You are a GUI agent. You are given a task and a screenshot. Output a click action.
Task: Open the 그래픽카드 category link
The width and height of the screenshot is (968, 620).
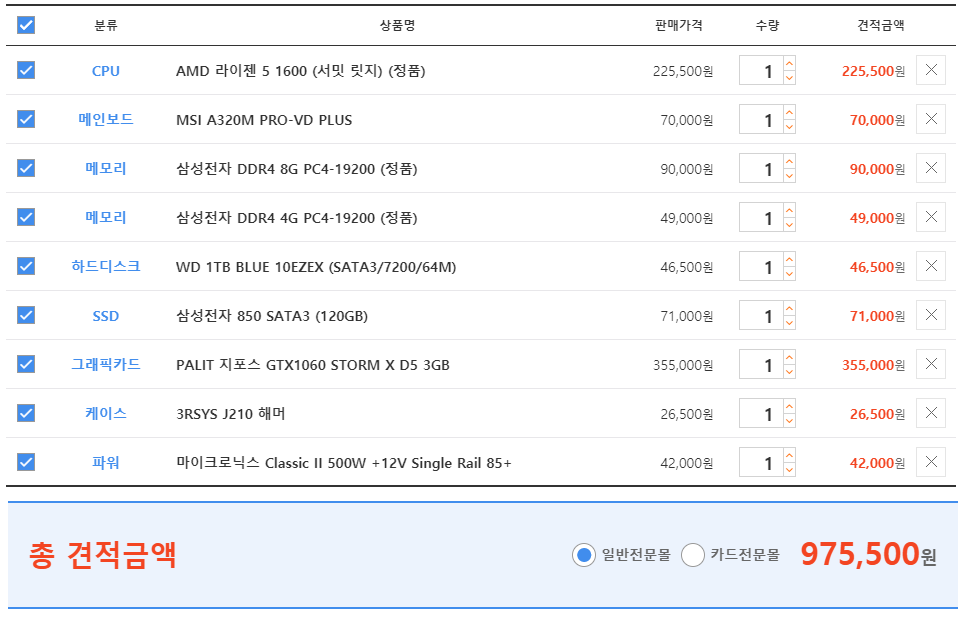[106, 364]
